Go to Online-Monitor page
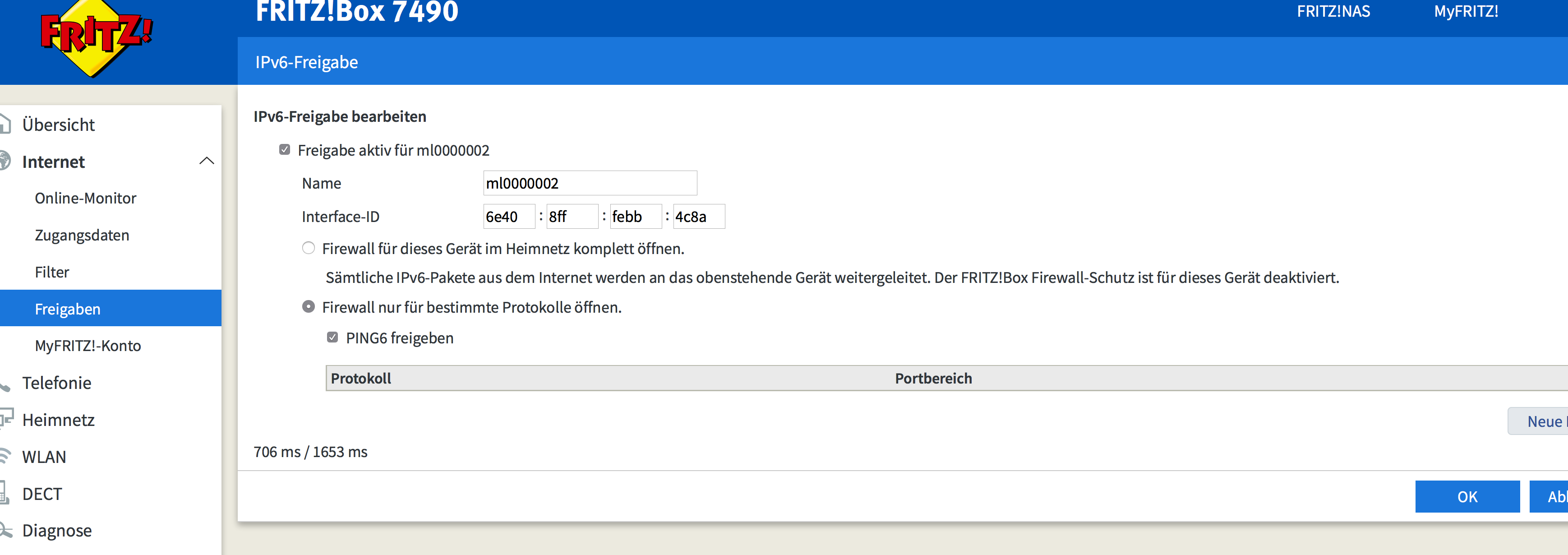1568x555 pixels. (85, 199)
